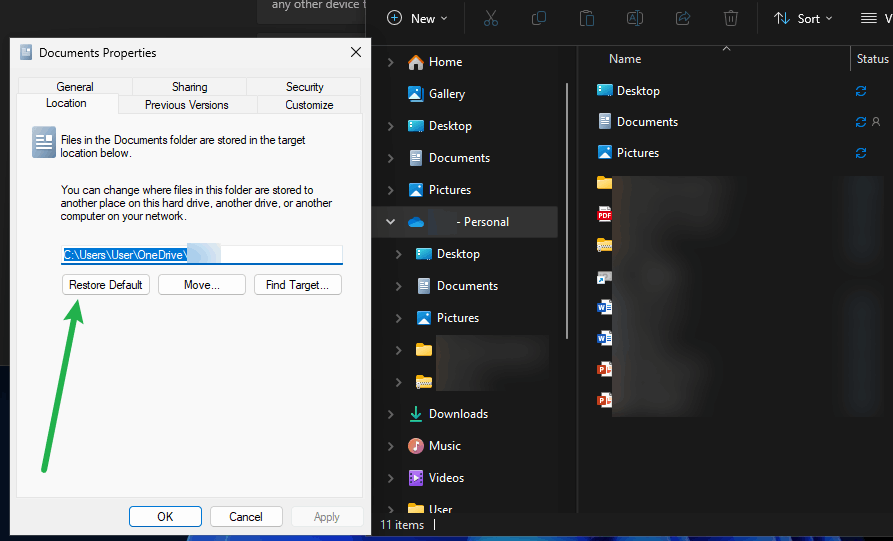The height and width of the screenshot is (541, 893).
Task: Click the Rename icon in toolbar
Action: (634, 18)
